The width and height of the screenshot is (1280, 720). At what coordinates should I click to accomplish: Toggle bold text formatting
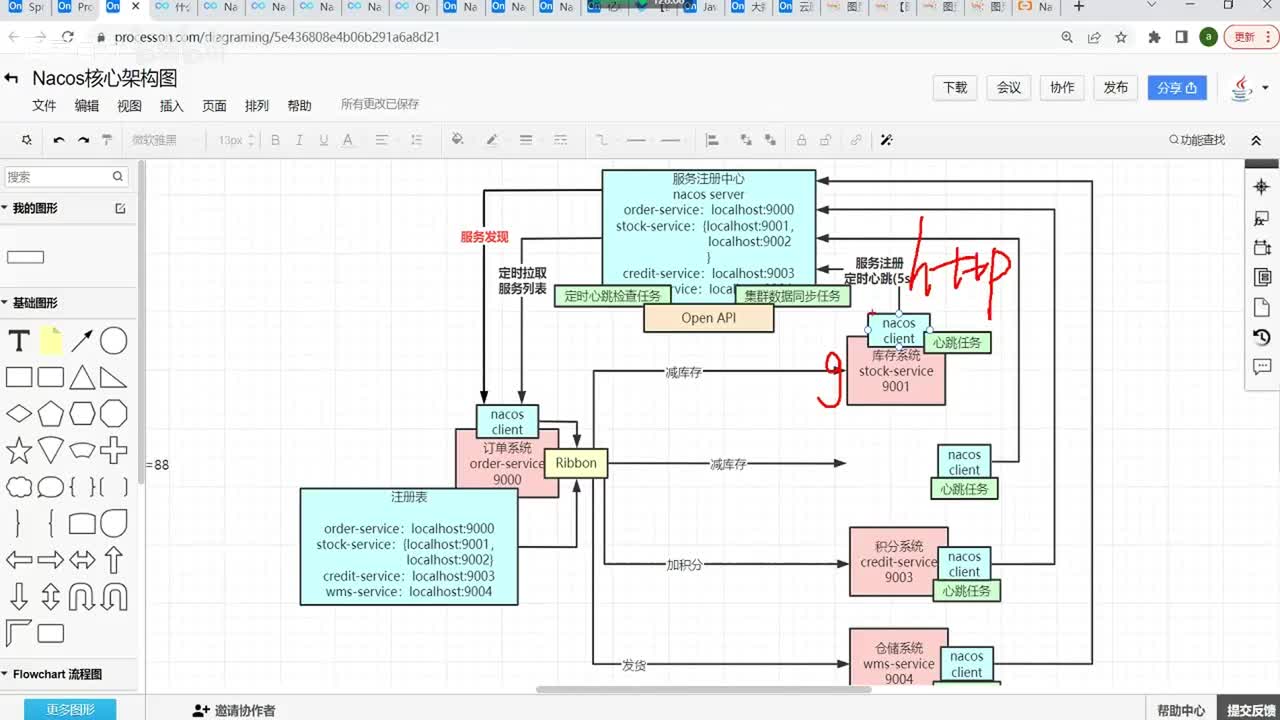[275, 140]
